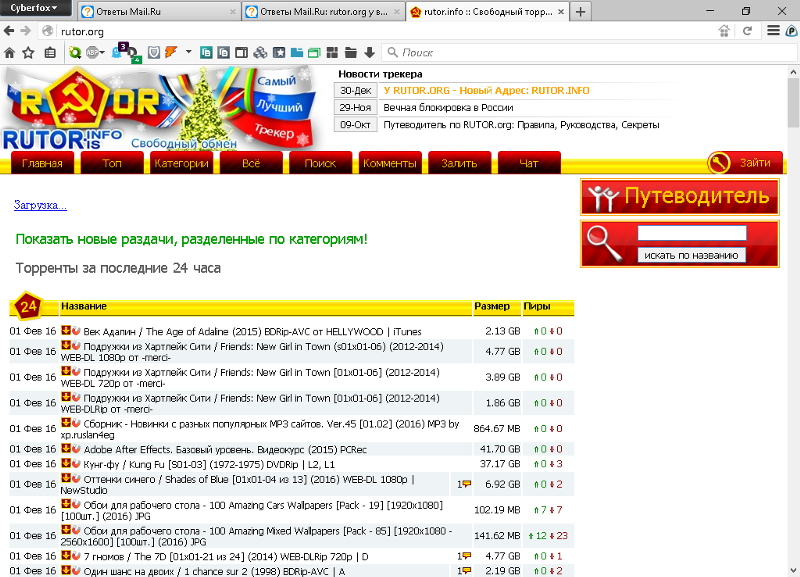Reload the page with the refresh icon
Screen dimensions: 800x577
747,31
